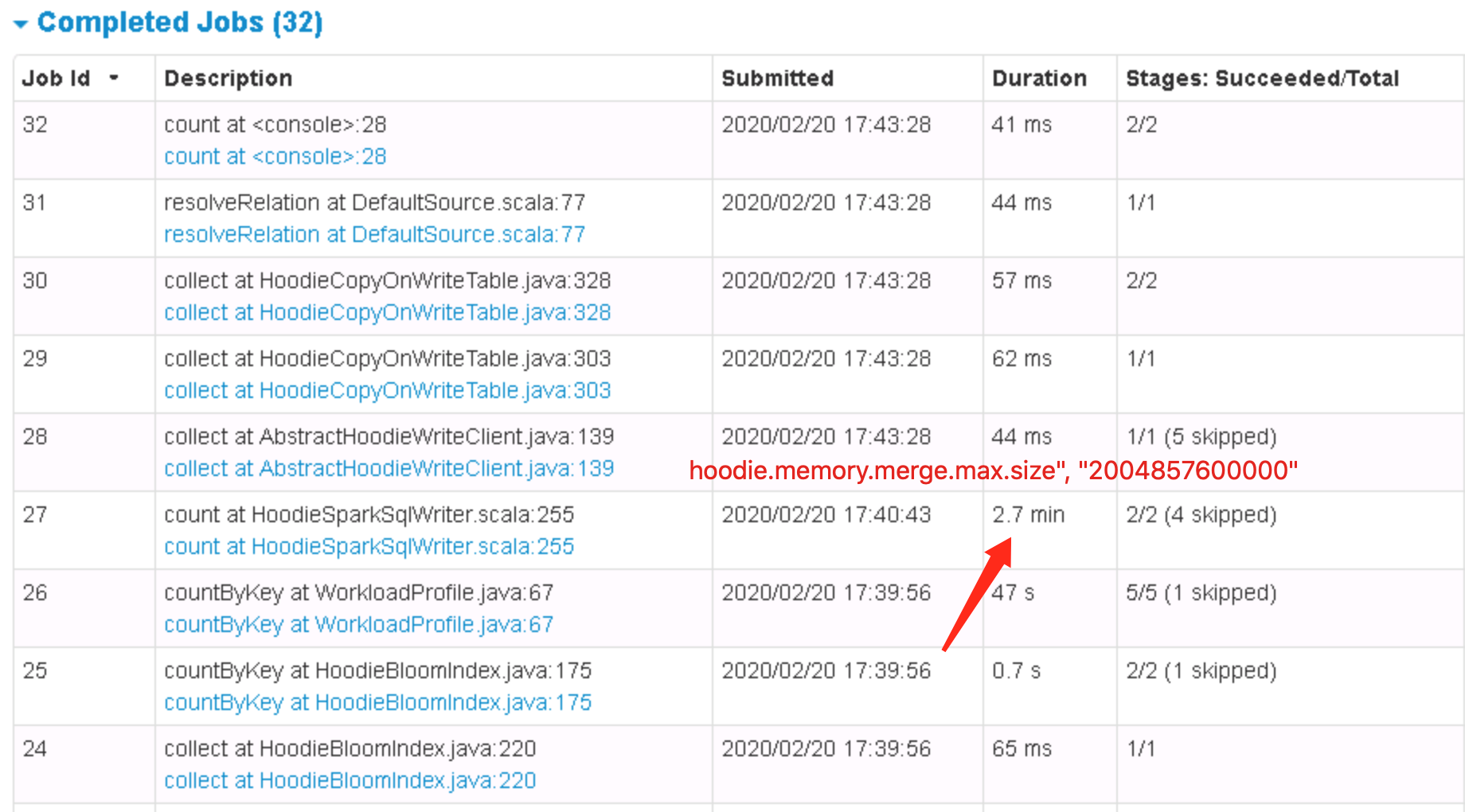Image resolution: width=1465 pixels, height=812 pixels.
Task: Open collect at HoodieBloomIndex.java:220 link
Action: [350, 780]
